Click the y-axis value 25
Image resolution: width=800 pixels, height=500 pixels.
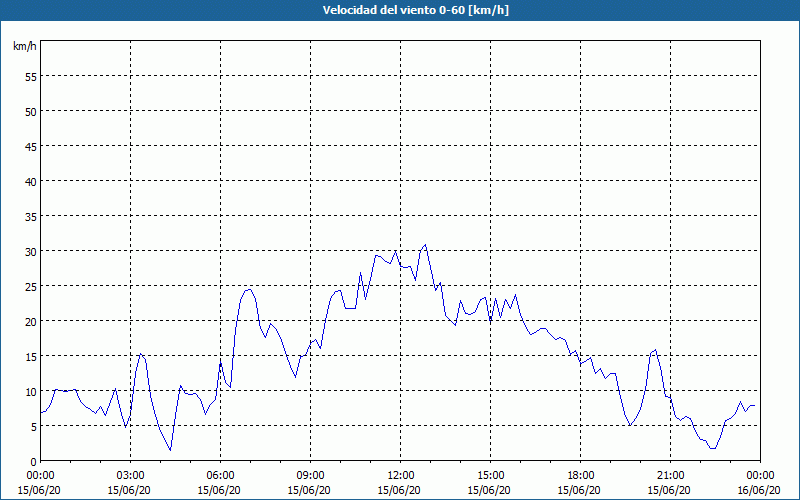pyautogui.click(x=31, y=286)
